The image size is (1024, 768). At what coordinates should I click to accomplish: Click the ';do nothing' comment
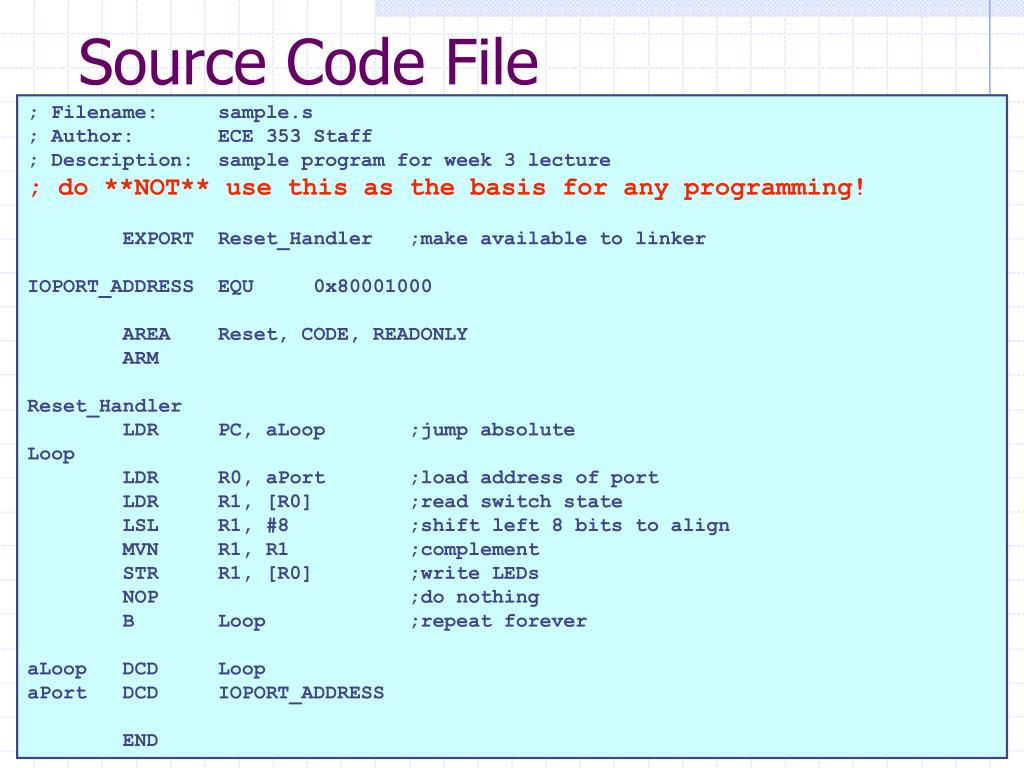click(x=475, y=598)
